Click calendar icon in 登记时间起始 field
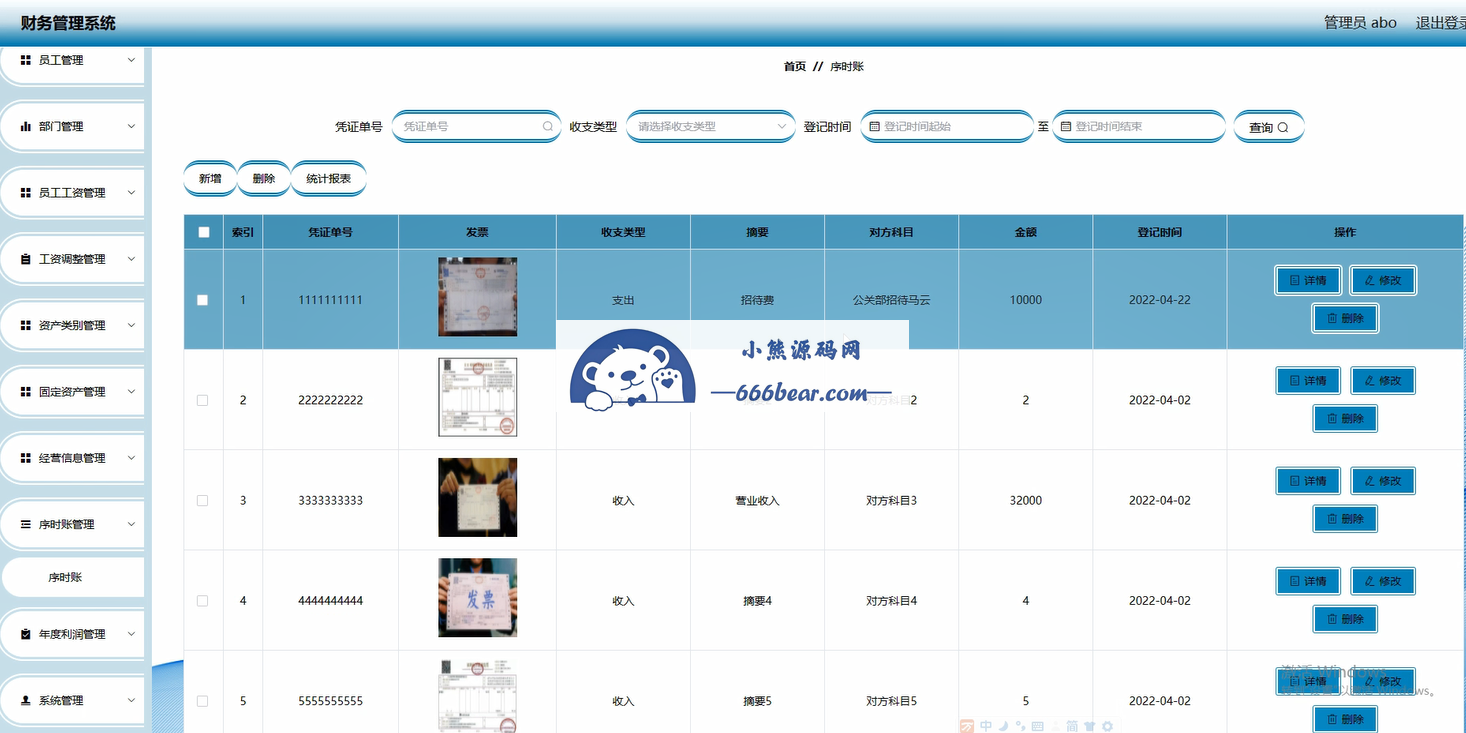Viewport: 1466px width, 733px height. pos(874,127)
